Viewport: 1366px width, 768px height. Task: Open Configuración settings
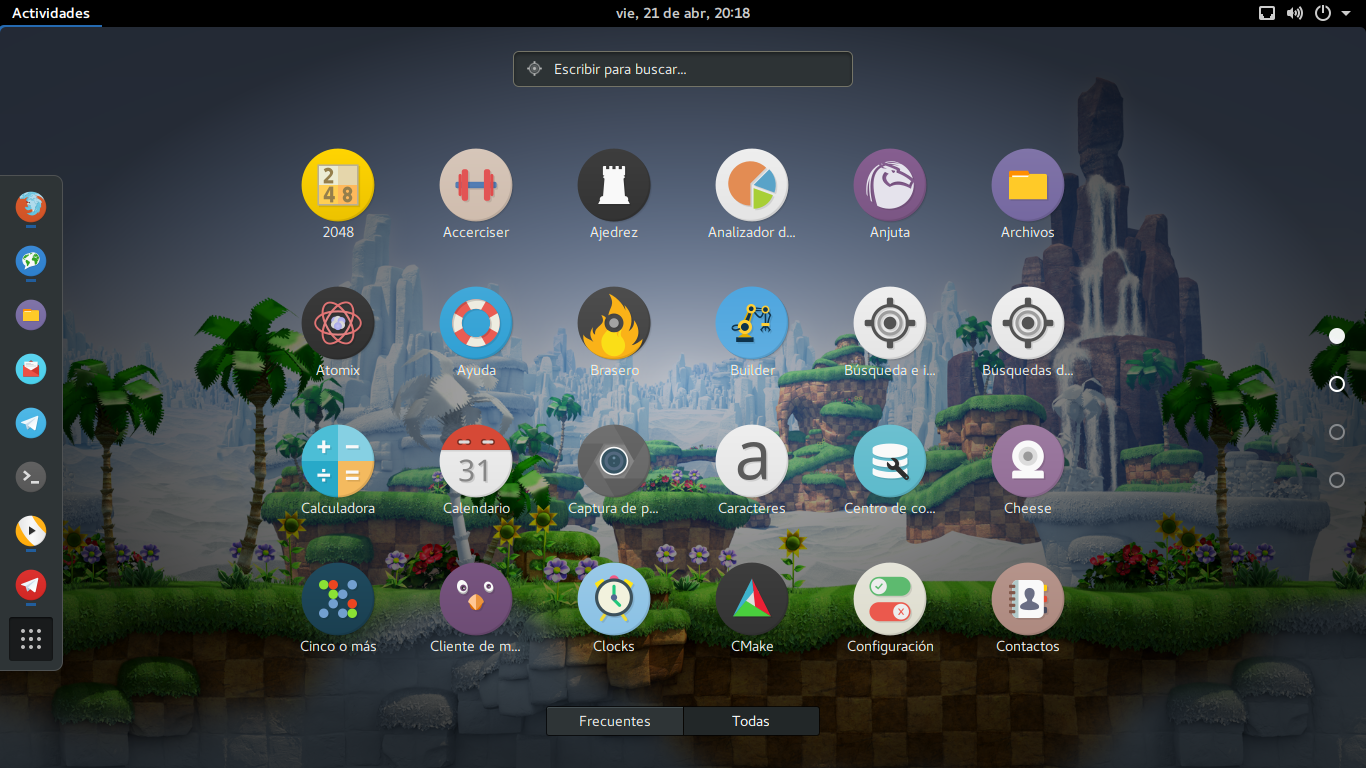(890, 599)
